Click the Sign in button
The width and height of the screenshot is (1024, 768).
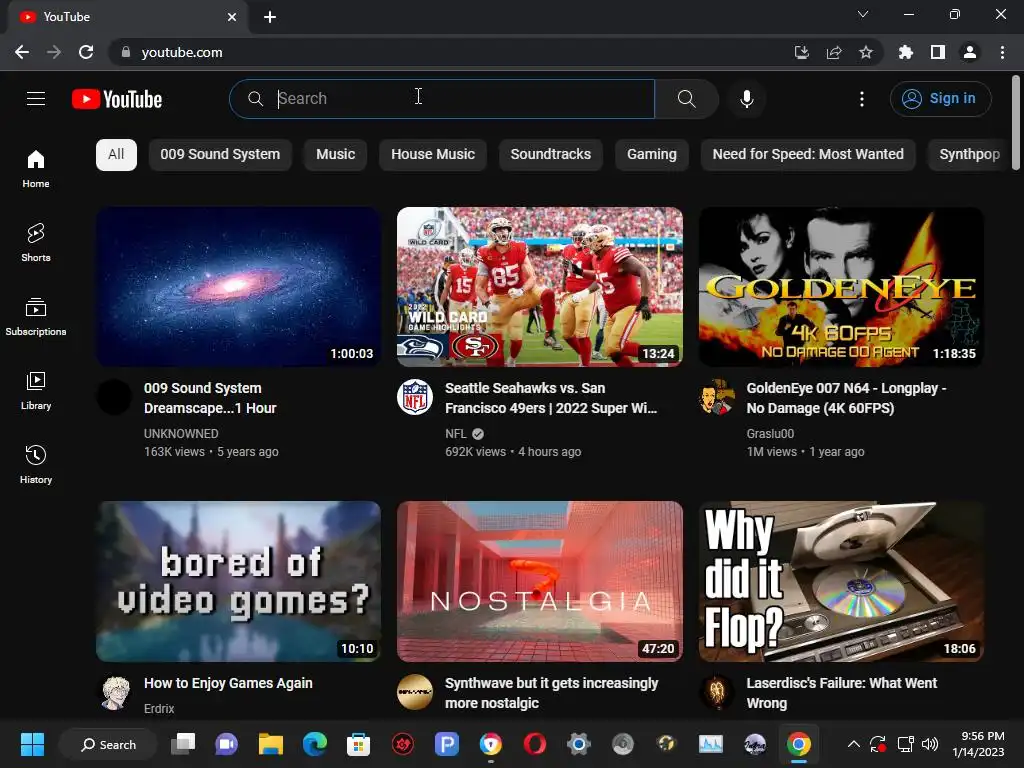[940, 99]
